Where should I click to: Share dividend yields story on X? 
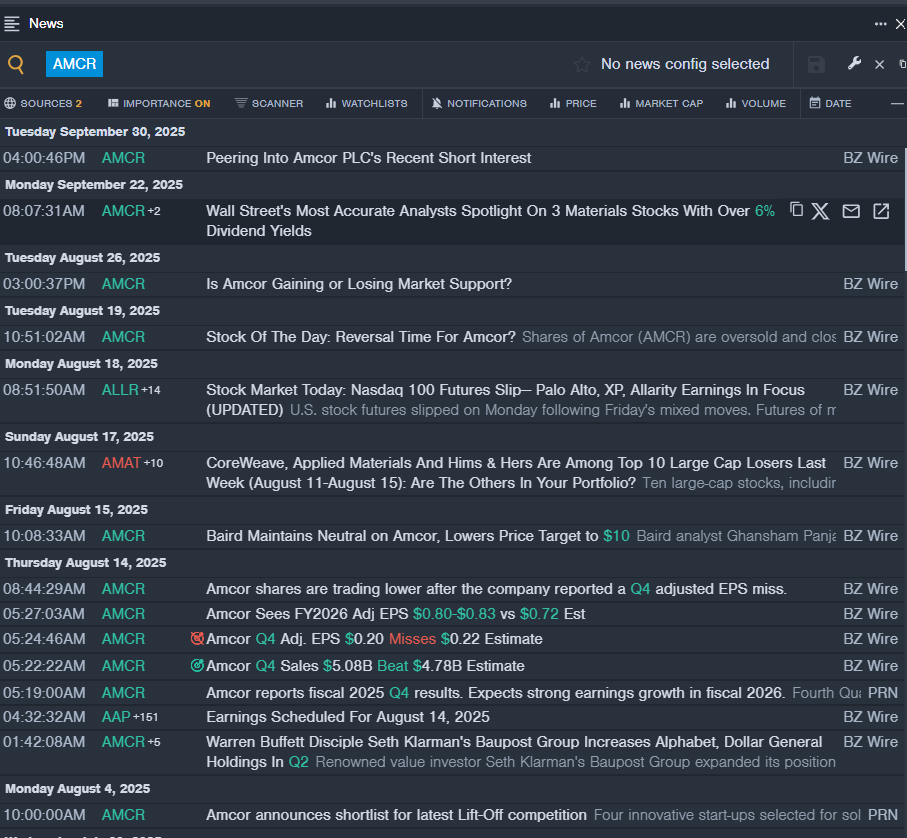click(821, 211)
